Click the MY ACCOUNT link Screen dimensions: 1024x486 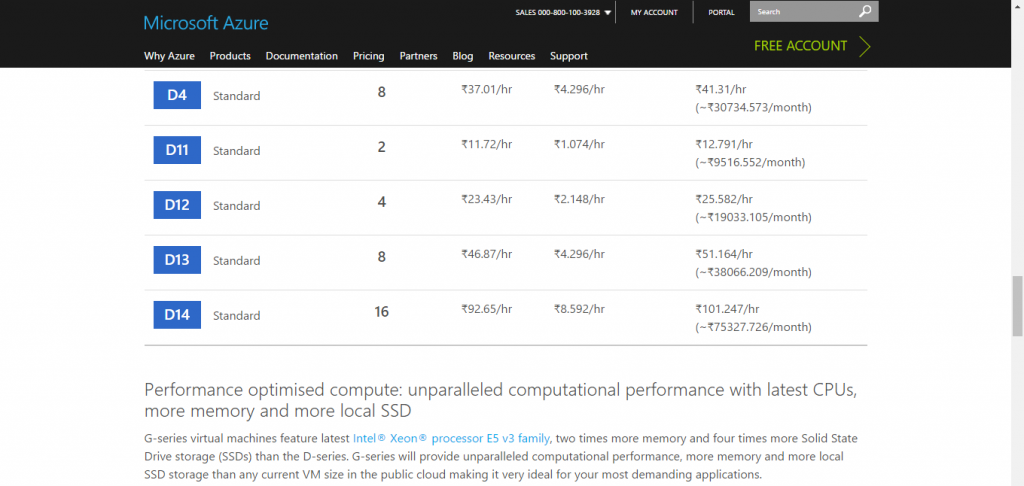tap(654, 13)
